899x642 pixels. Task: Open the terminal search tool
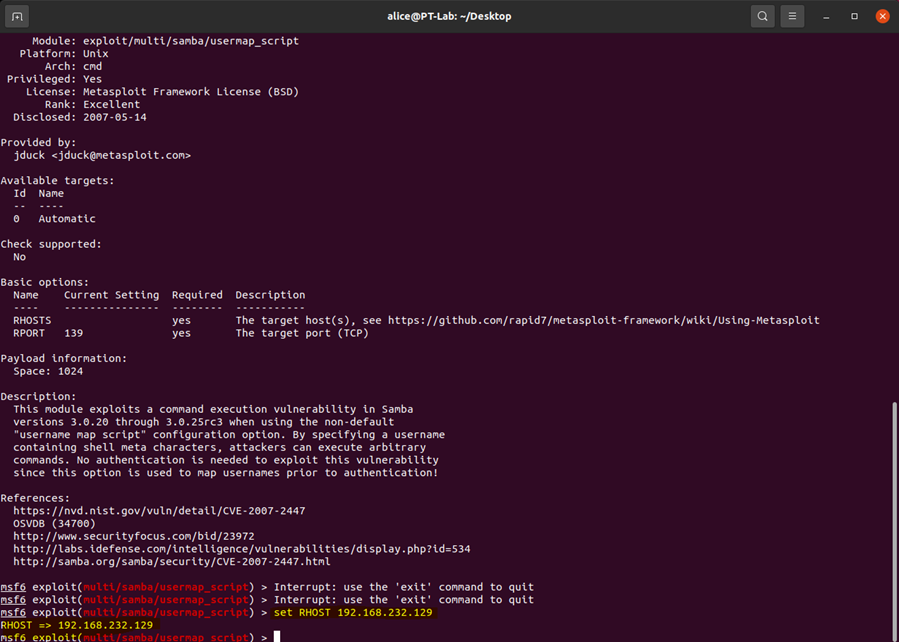pyautogui.click(x=763, y=16)
